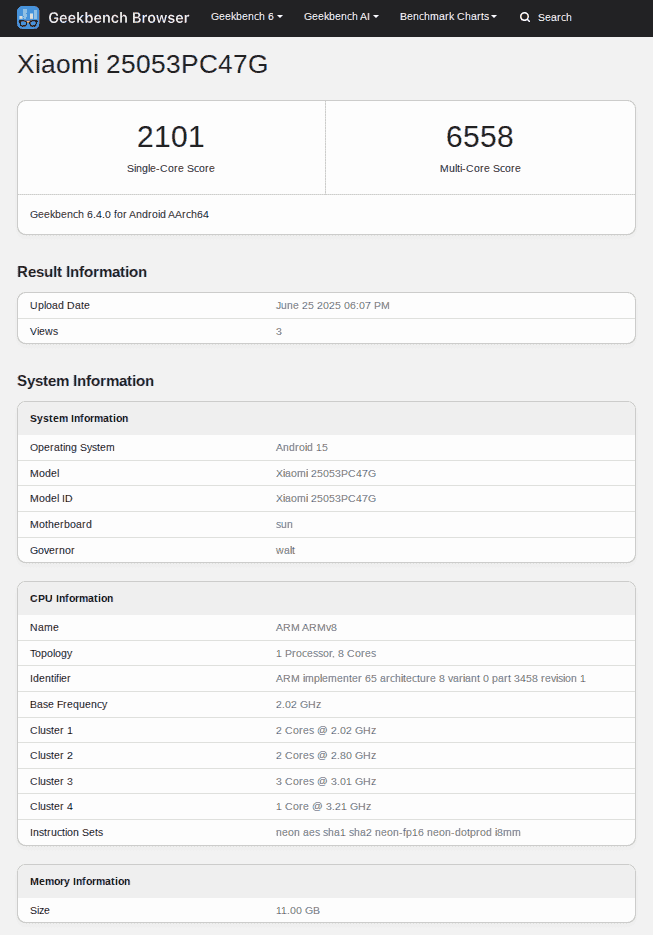Viewport: 653px width, 935px height.
Task: Click the 6558 multi-core score
Action: coord(480,137)
